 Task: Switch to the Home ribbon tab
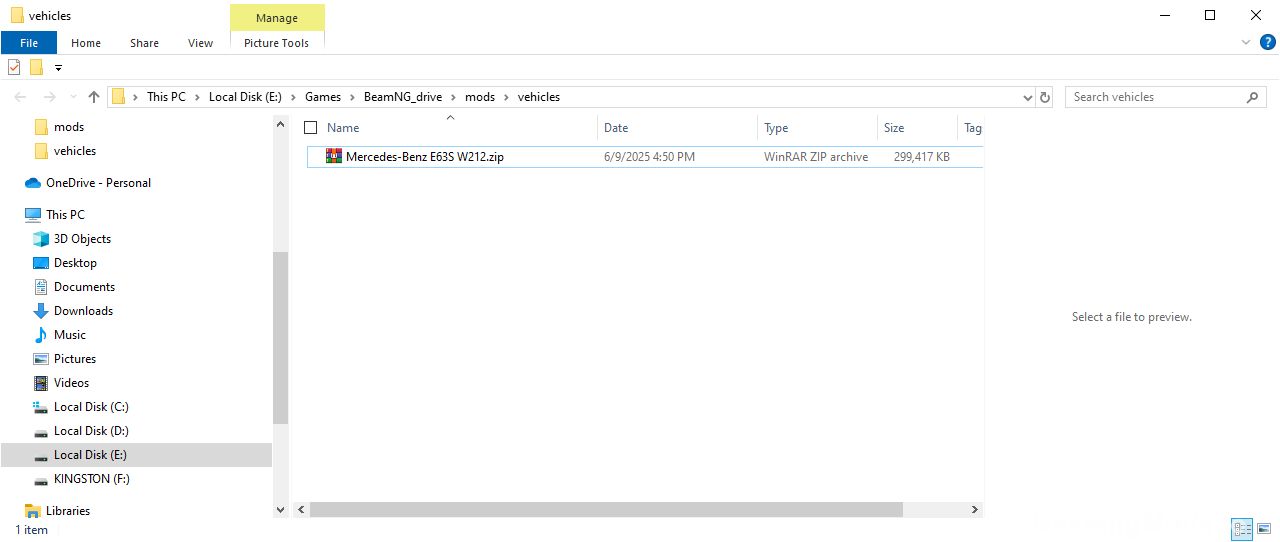coord(86,43)
